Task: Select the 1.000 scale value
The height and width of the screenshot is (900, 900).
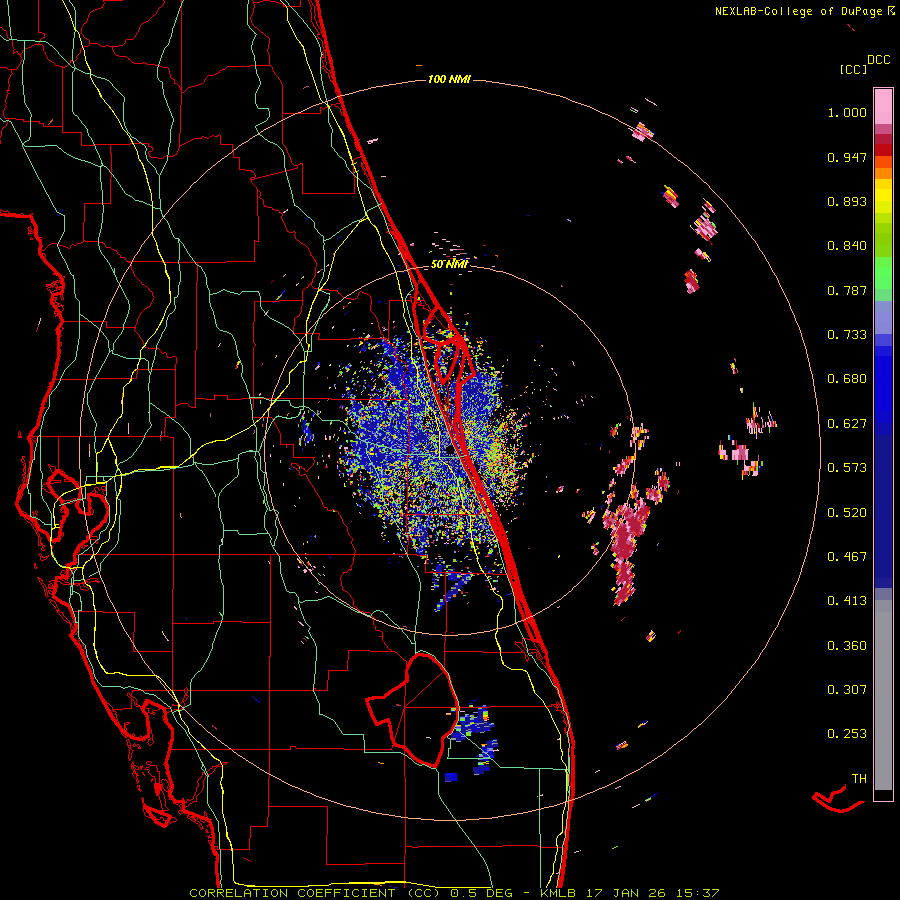Action: (x=847, y=112)
